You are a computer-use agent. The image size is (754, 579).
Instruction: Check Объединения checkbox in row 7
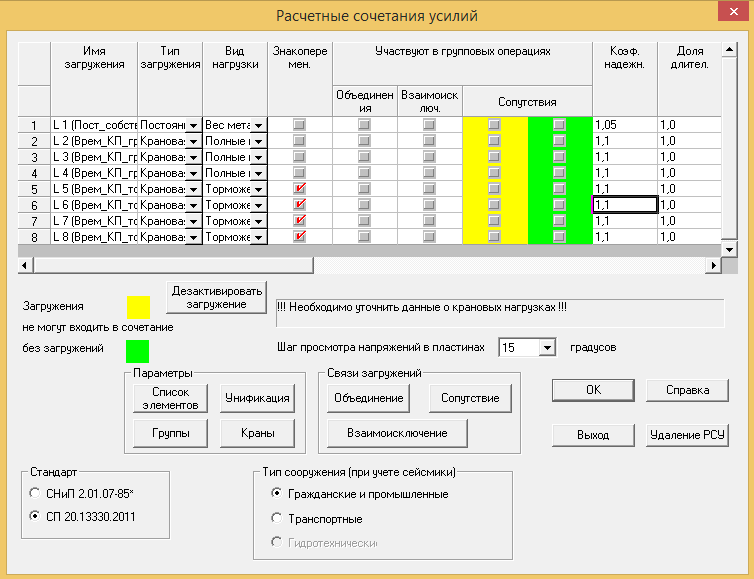(364, 221)
